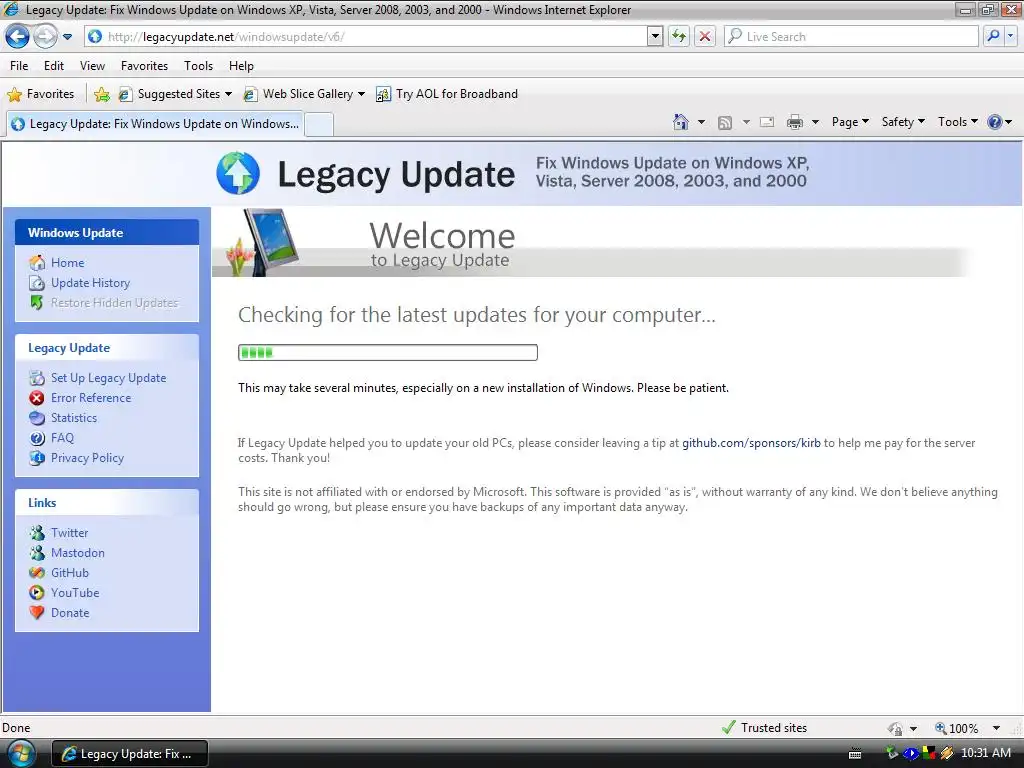The width and height of the screenshot is (1024, 768).
Task: Open Set Up Legacy Update link
Action: click(108, 378)
